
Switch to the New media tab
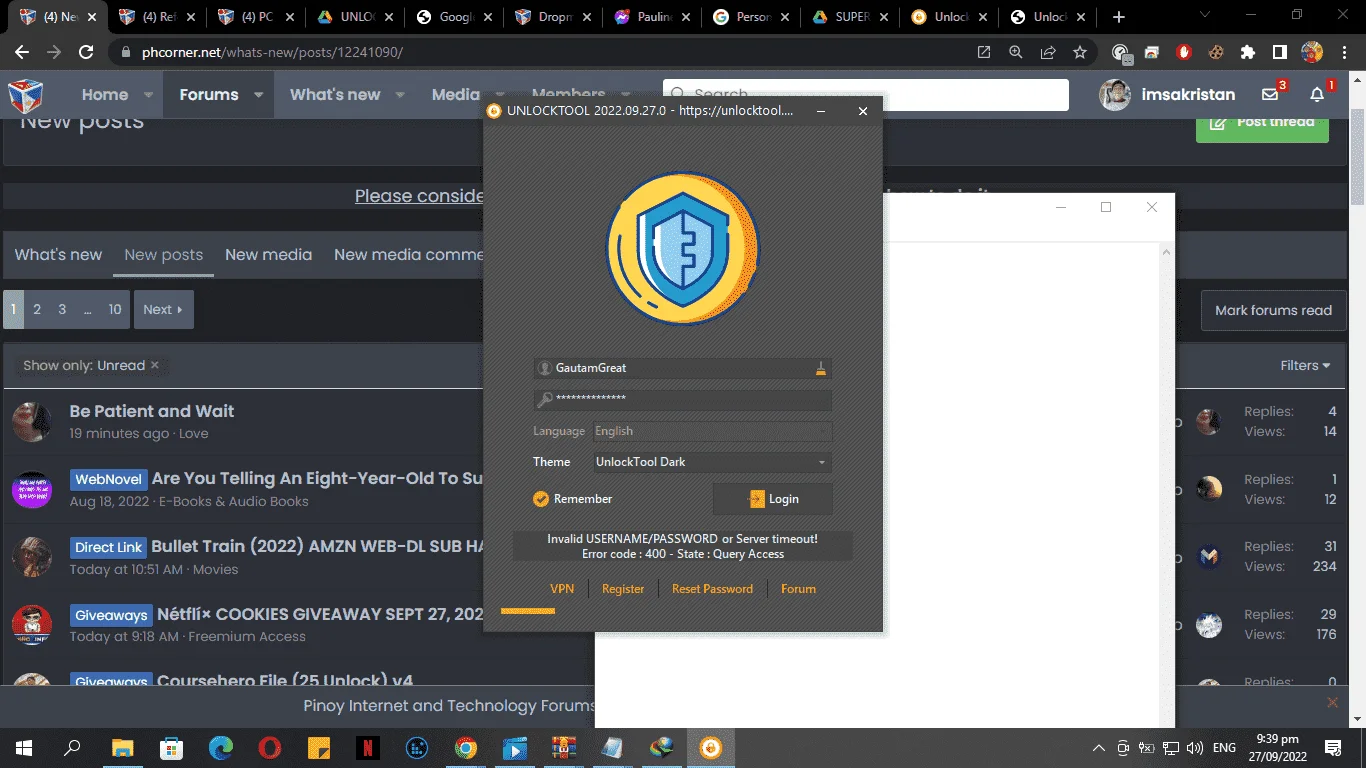pyautogui.click(x=268, y=255)
